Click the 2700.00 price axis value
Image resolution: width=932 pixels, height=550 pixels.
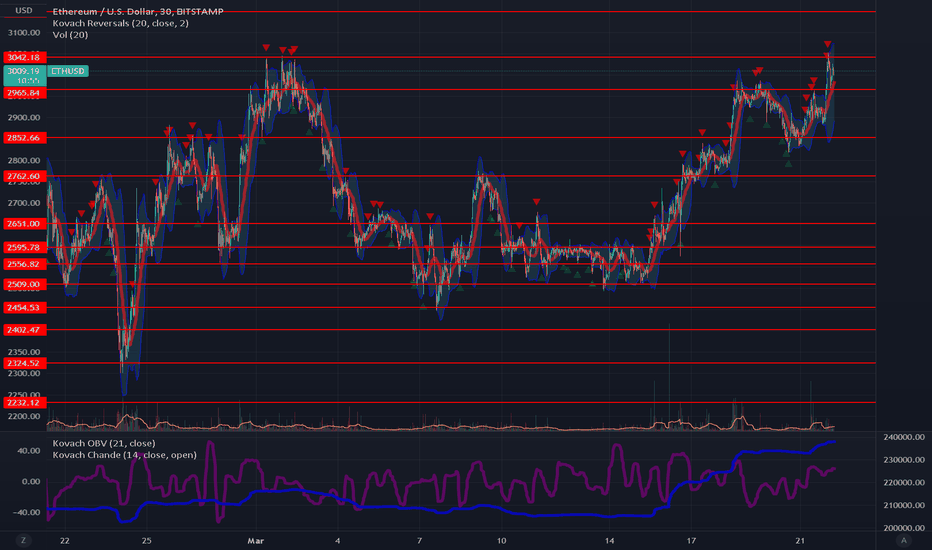pos(24,203)
